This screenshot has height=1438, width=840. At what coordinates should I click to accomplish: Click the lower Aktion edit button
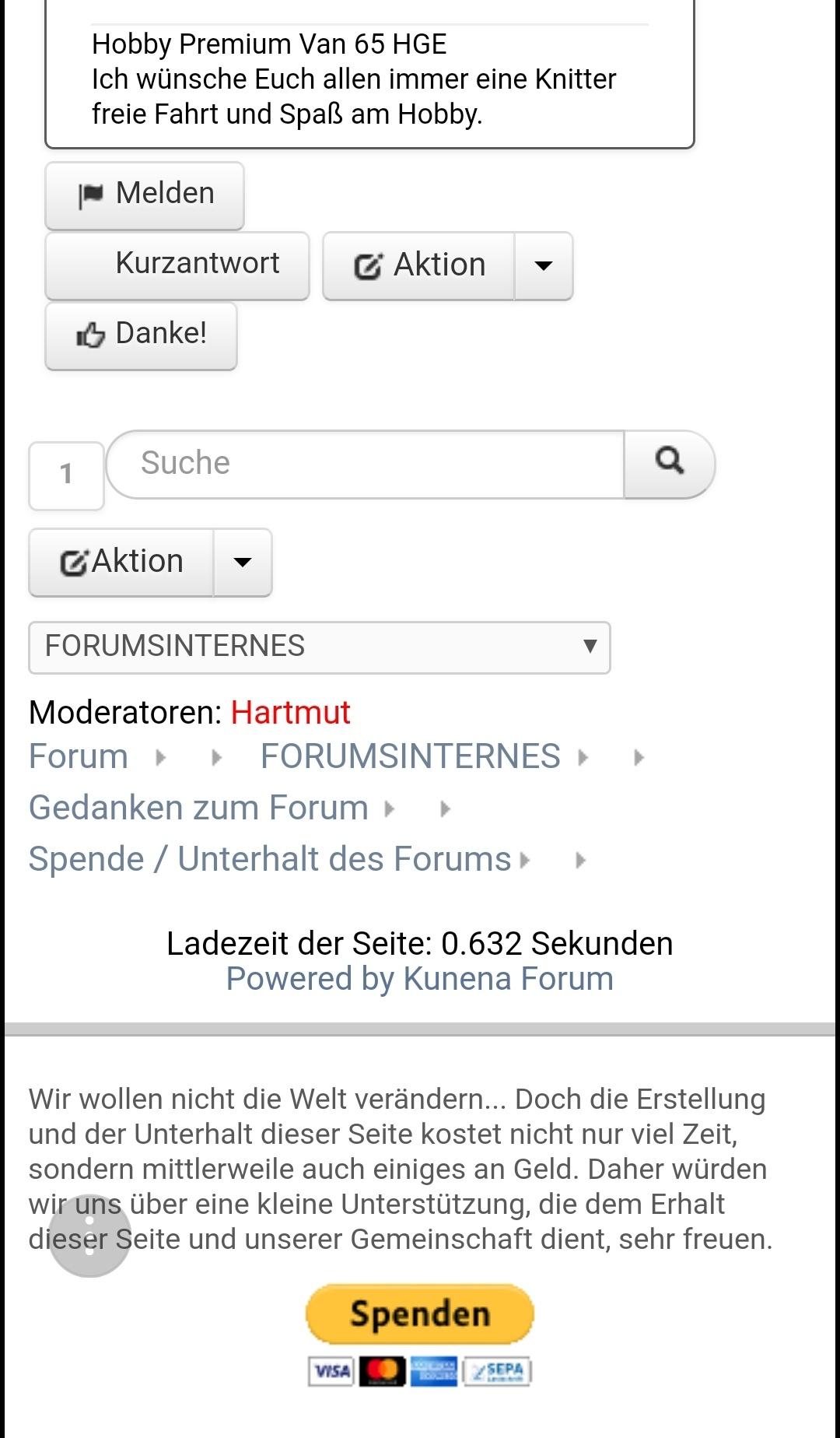122,562
